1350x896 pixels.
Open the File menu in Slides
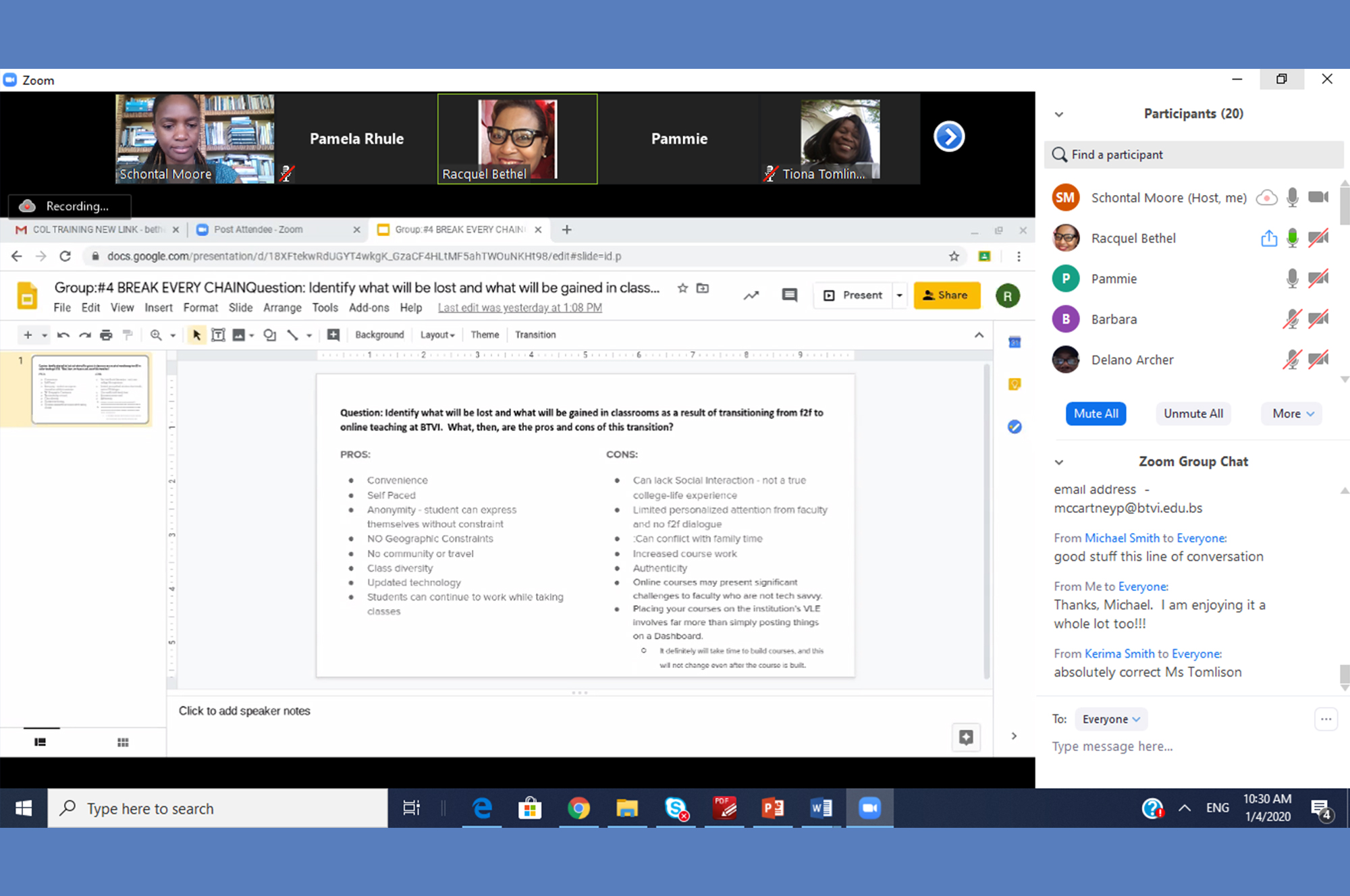(62, 308)
